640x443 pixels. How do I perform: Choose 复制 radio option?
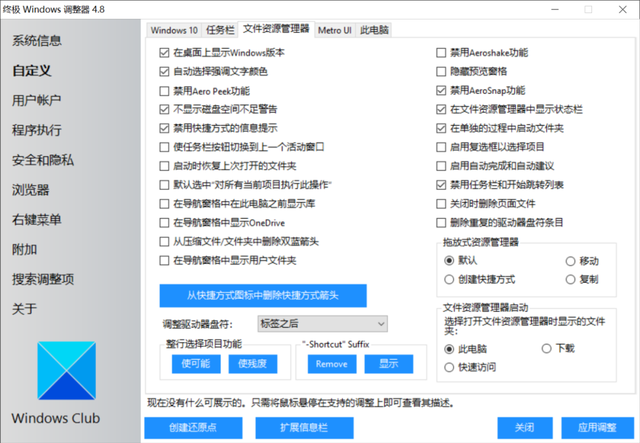pos(571,280)
